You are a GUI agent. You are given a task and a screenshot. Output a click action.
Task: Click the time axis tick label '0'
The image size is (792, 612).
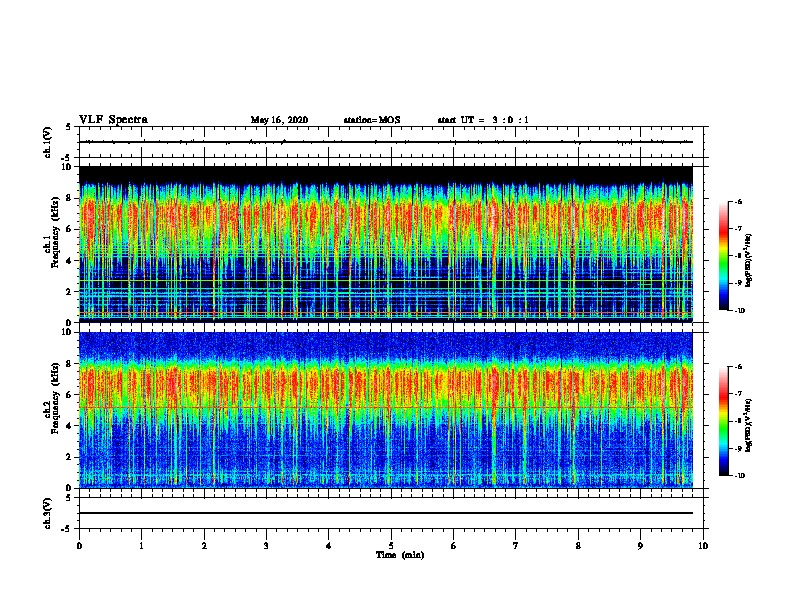pyautogui.click(x=79, y=546)
